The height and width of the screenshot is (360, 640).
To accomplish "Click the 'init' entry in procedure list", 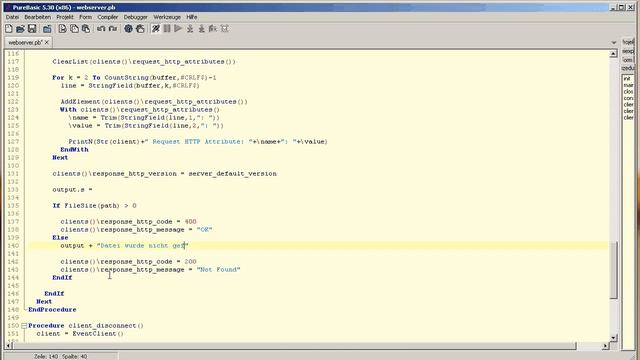I will tap(627, 78).
